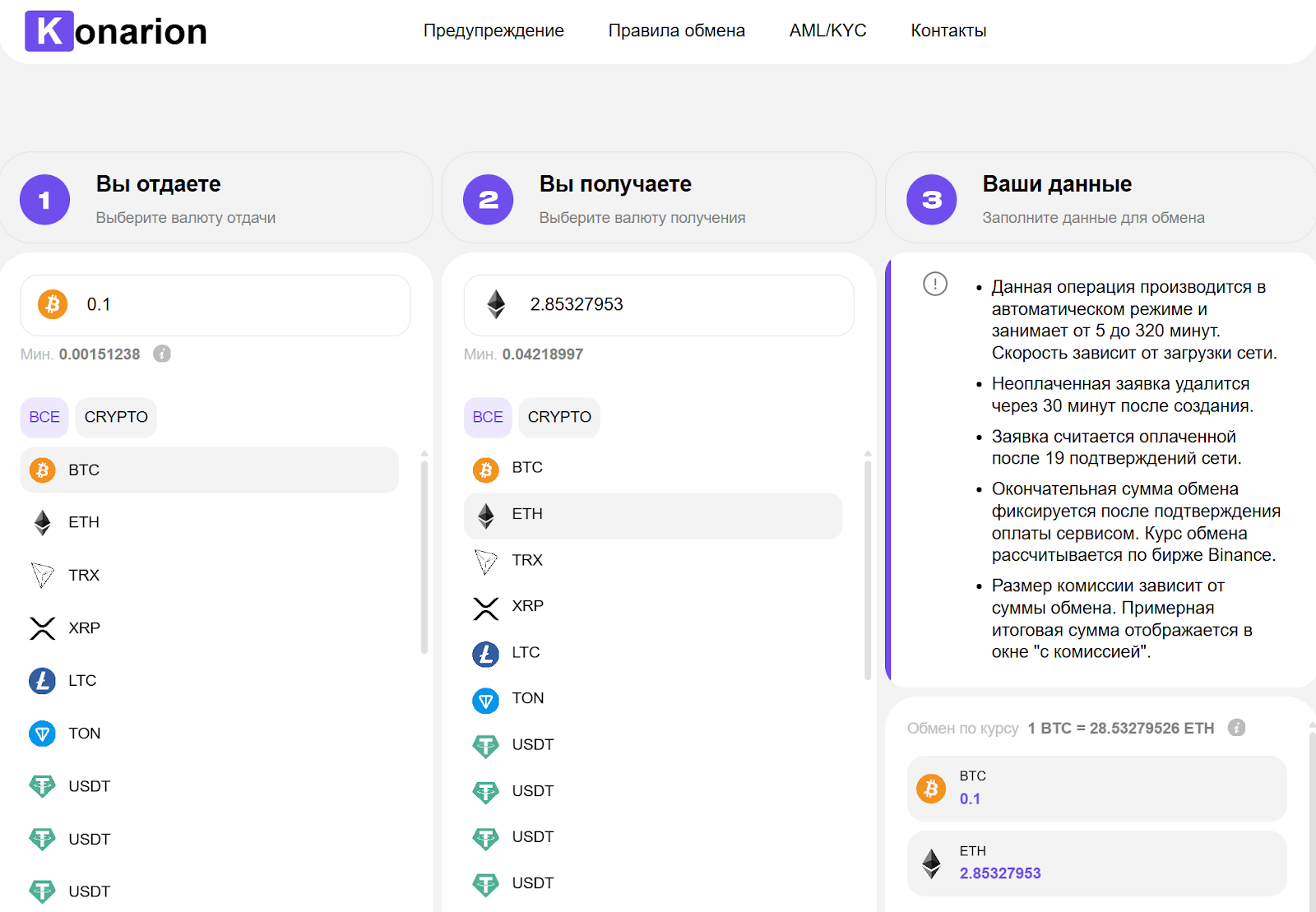The height and width of the screenshot is (912, 1316).
Task: Open the Правила обмена page
Action: [x=676, y=31]
